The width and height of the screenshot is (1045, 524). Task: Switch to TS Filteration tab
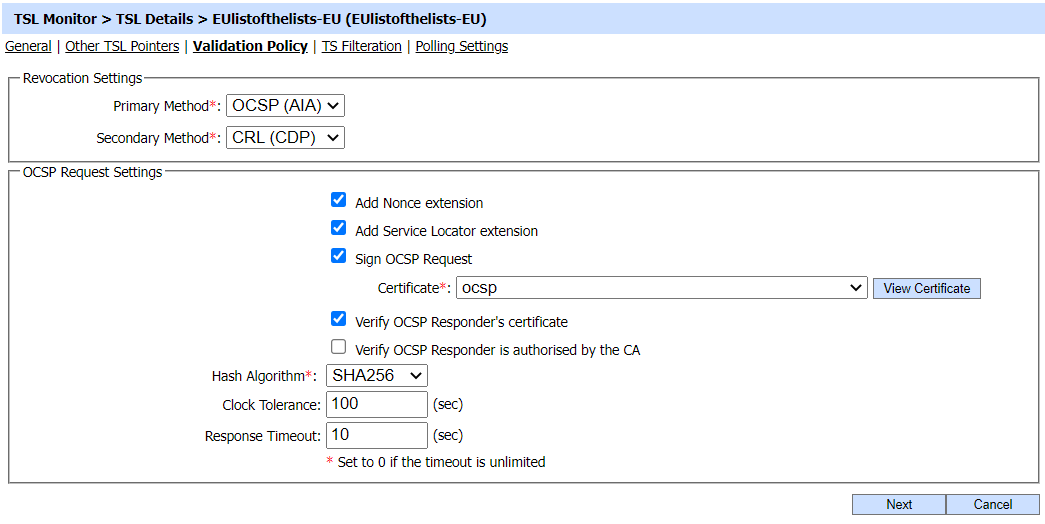361,46
